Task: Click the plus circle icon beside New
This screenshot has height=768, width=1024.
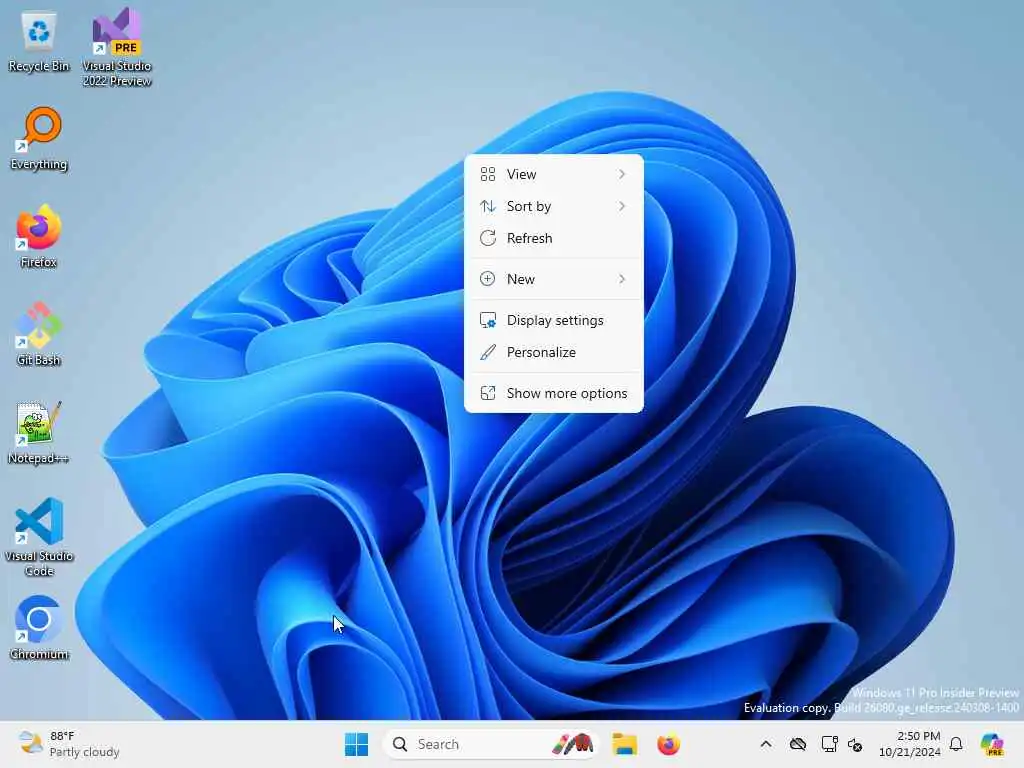Action: (488, 279)
